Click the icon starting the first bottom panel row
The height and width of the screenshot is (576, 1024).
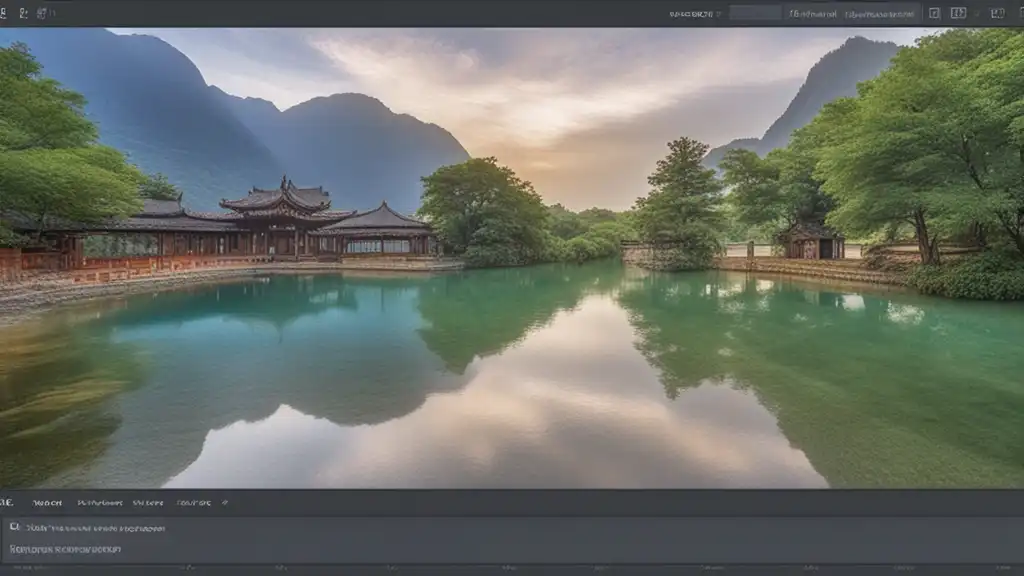[x=14, y=527]
